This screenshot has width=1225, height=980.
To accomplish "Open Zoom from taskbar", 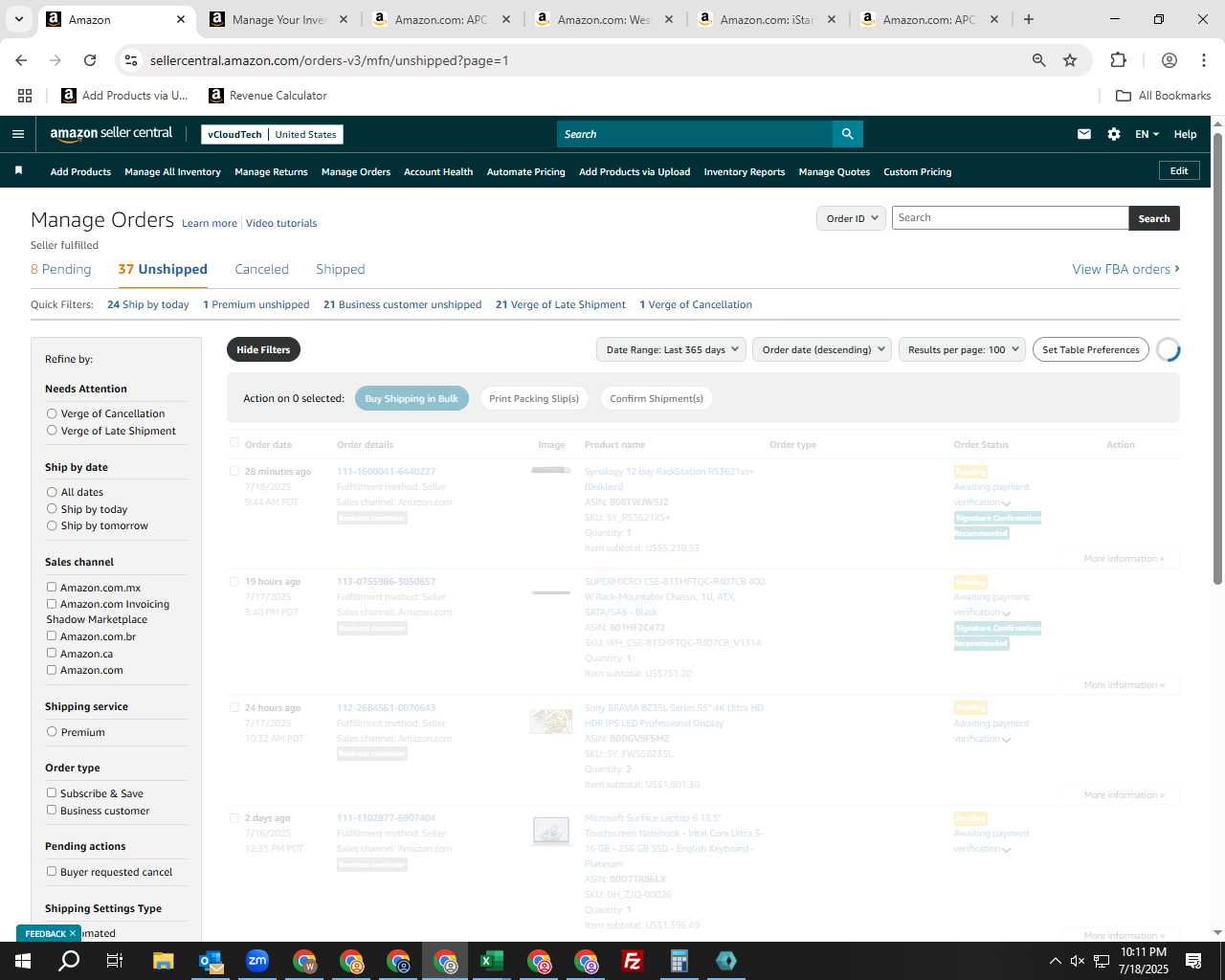I will (x=257, y=961).
